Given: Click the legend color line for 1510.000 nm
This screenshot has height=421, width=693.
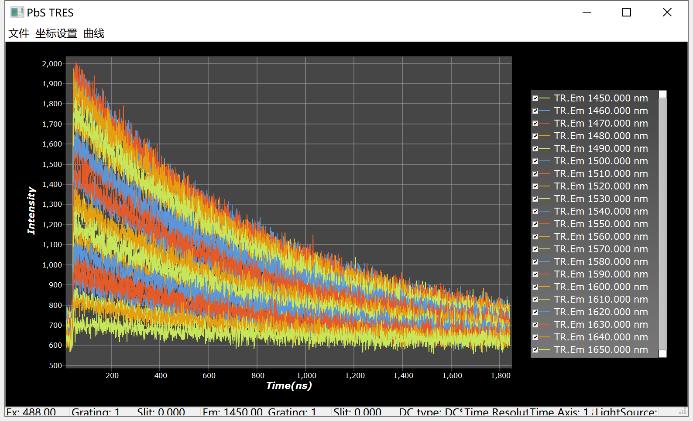Looking at the screenshot, I should click(546, 173).
